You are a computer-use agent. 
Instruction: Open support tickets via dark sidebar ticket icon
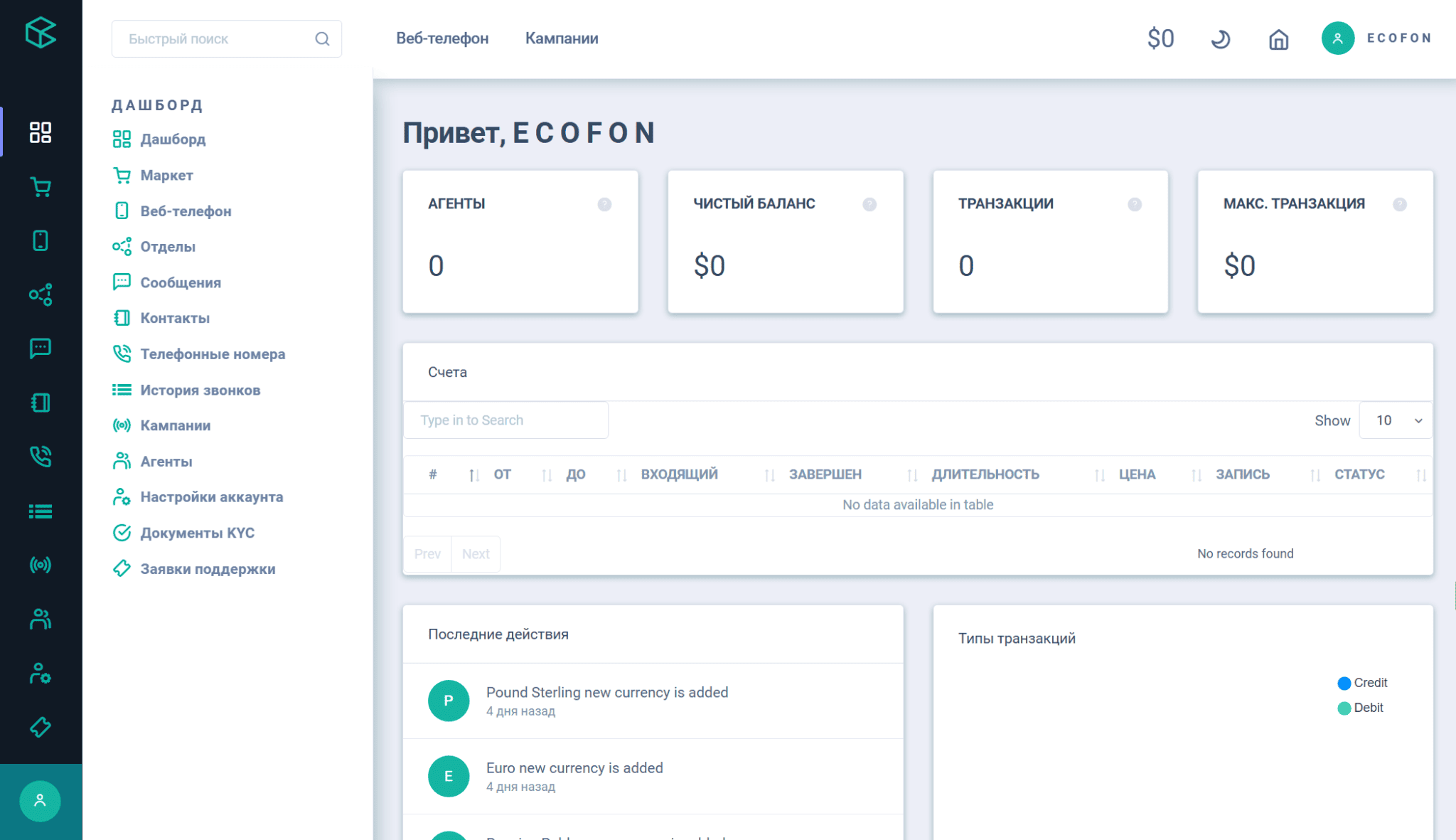coord(41,727)
